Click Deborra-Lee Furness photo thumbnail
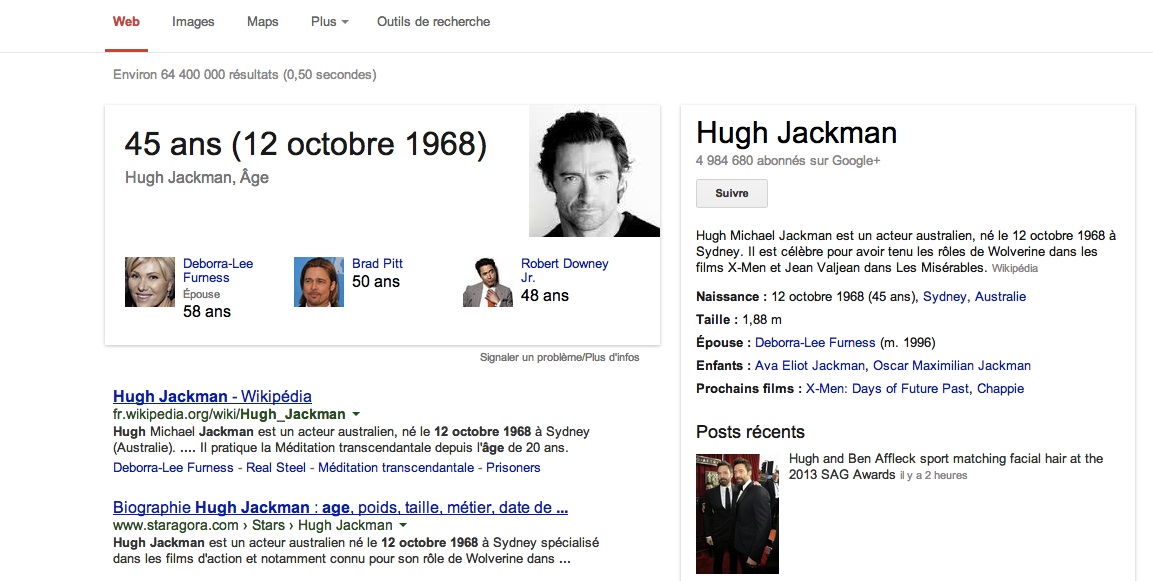1153x581 pixels. point(150,282)
